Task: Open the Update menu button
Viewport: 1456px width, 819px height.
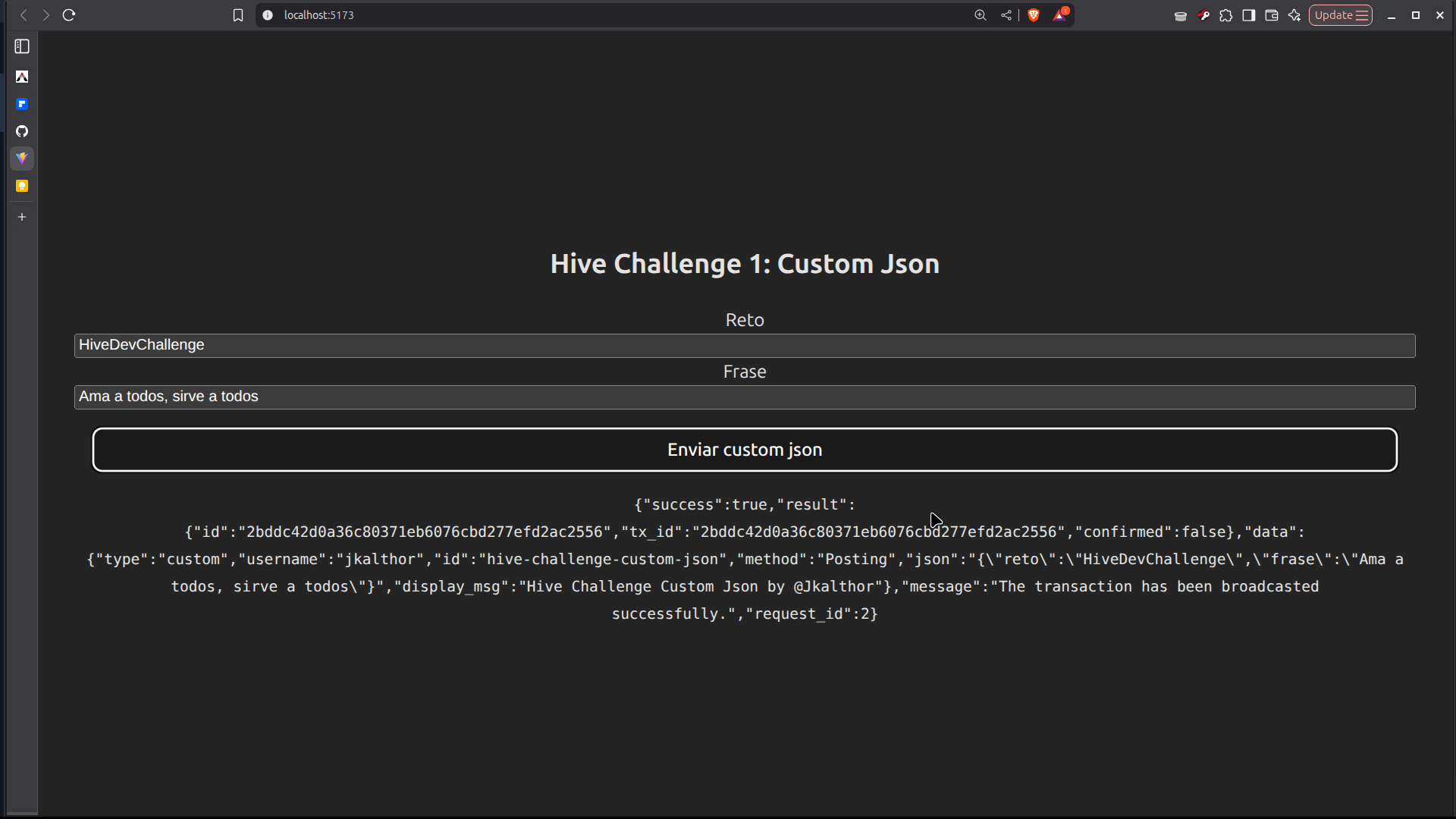Action: click(1341, 15)
